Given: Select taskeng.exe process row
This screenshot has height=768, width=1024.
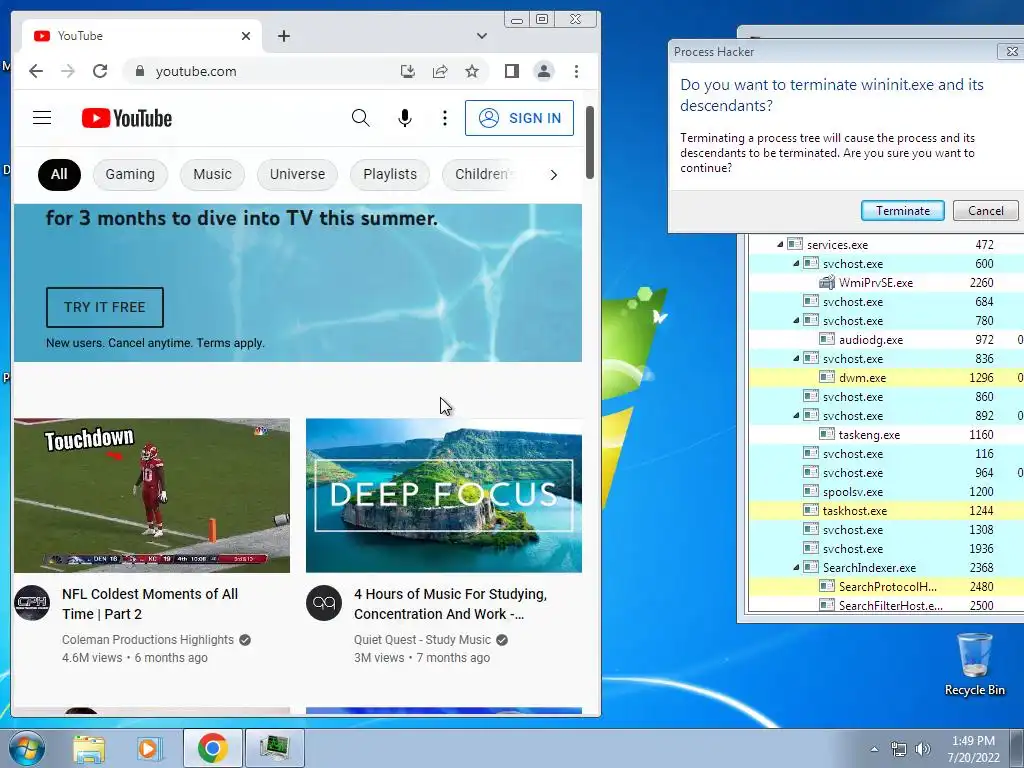Looking at the screenshot, I should (x=886, y=434).
